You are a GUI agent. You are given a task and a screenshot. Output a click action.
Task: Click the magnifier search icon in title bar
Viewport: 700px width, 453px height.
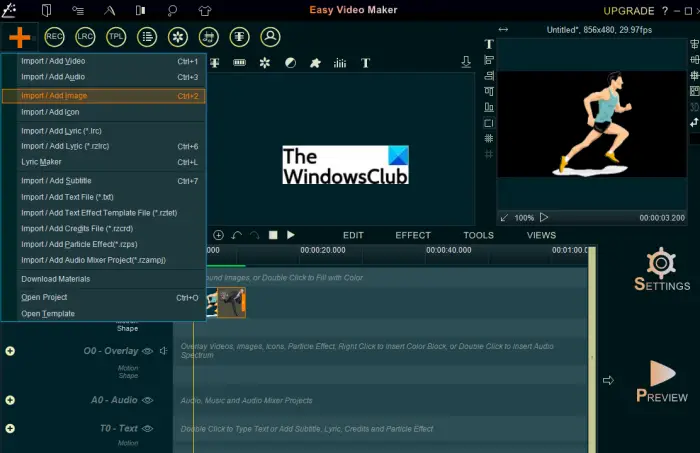click(172, 10)
